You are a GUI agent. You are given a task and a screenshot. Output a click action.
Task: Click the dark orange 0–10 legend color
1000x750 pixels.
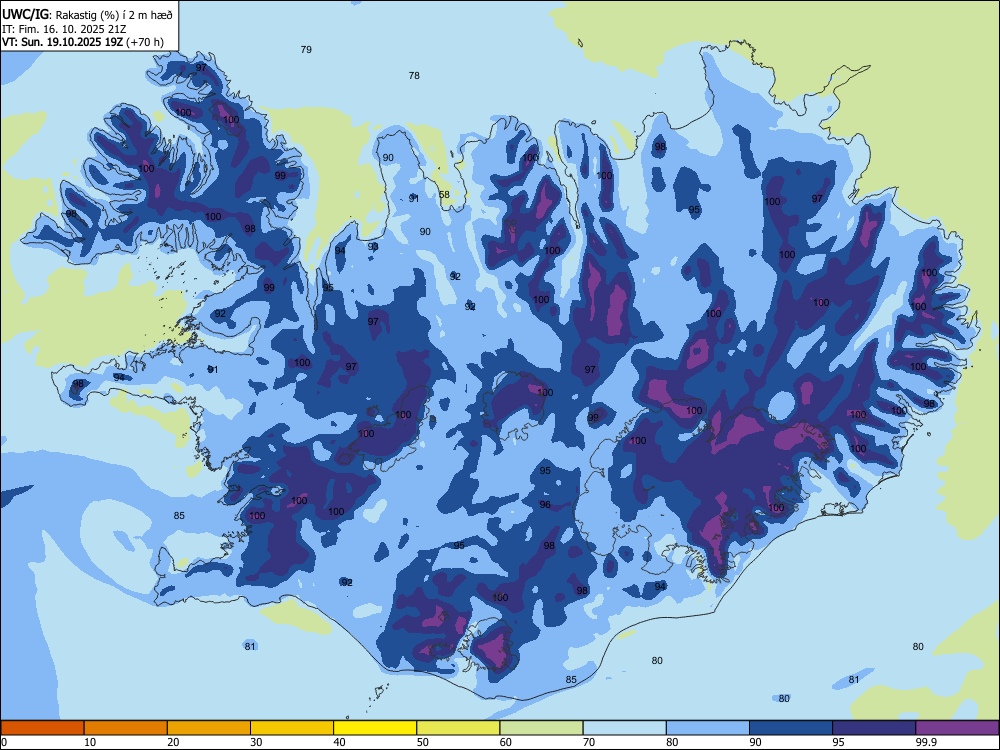[x=42, y=728]
